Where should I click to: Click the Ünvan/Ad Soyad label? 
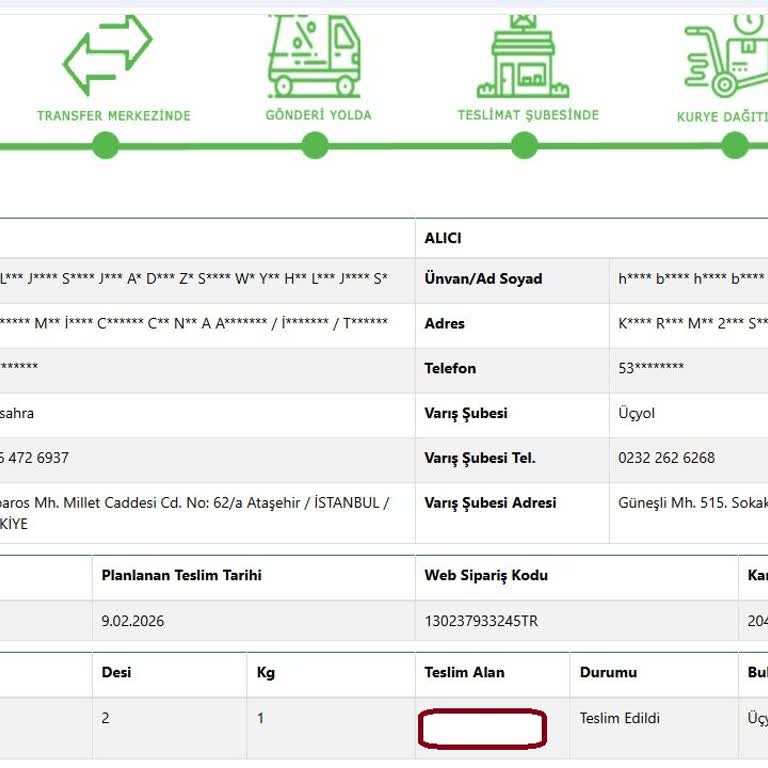click(x=483, y=279)
